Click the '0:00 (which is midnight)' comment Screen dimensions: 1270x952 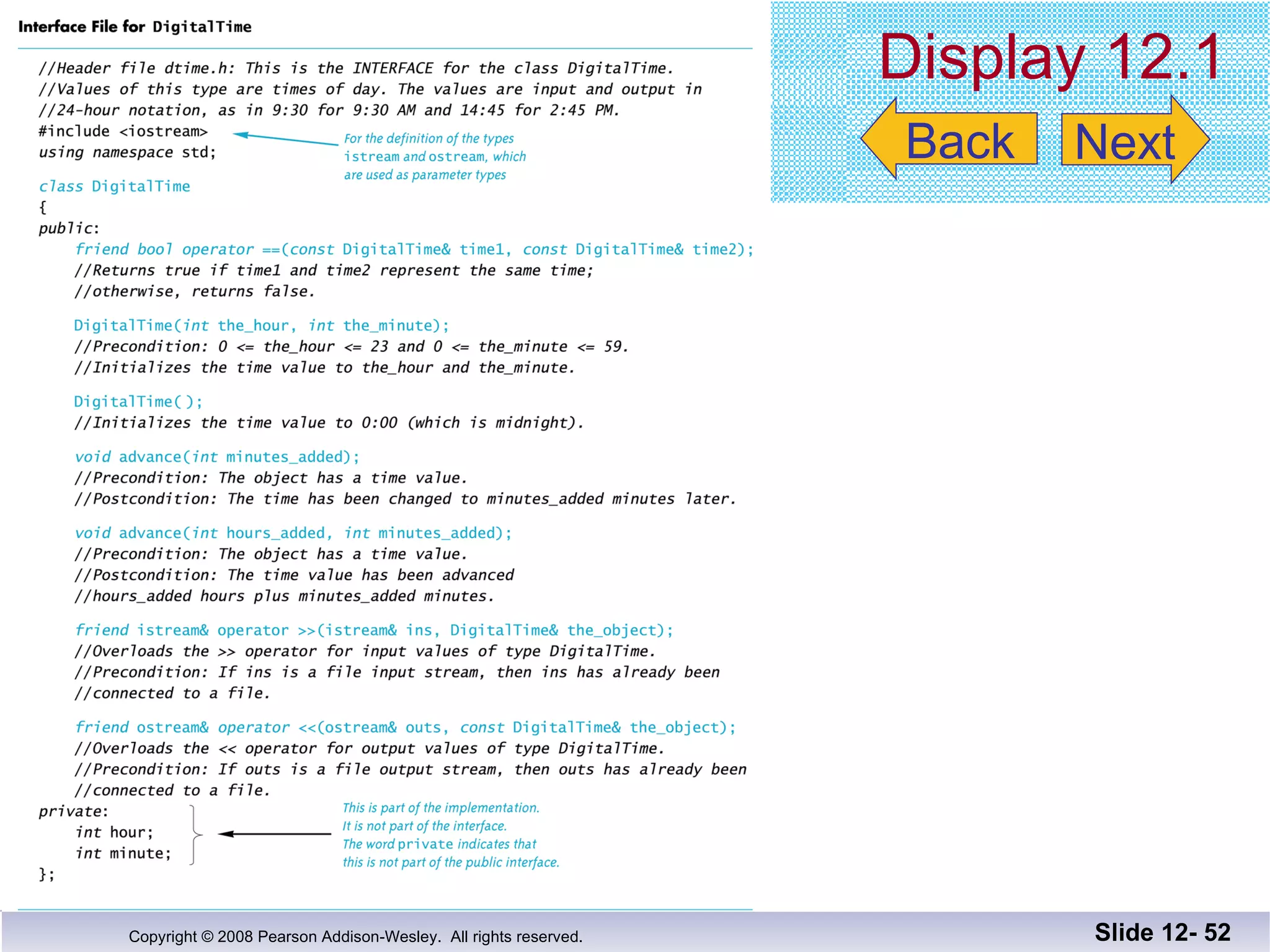[329, 423]
